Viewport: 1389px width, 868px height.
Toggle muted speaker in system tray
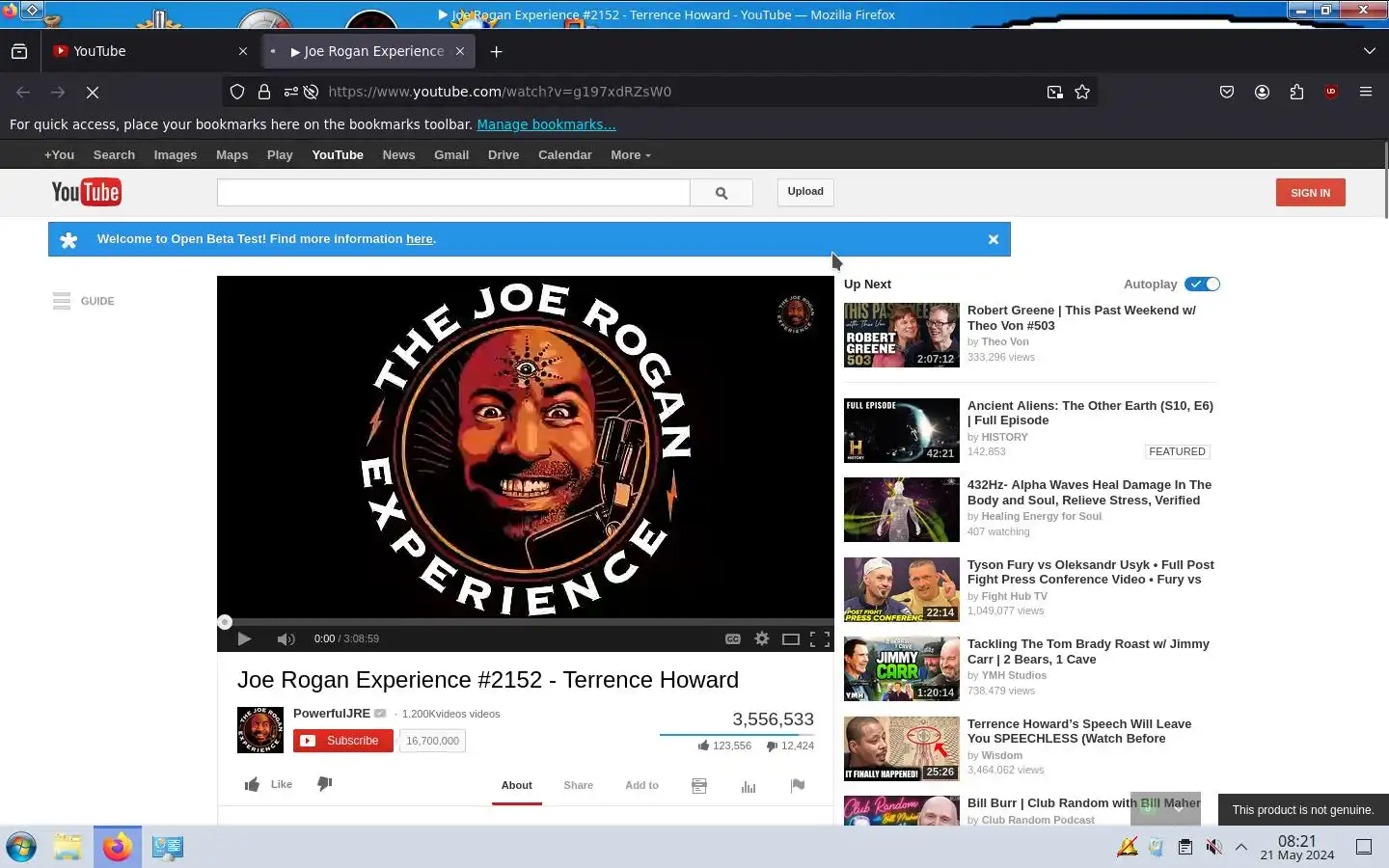[x=1213, y=847]
